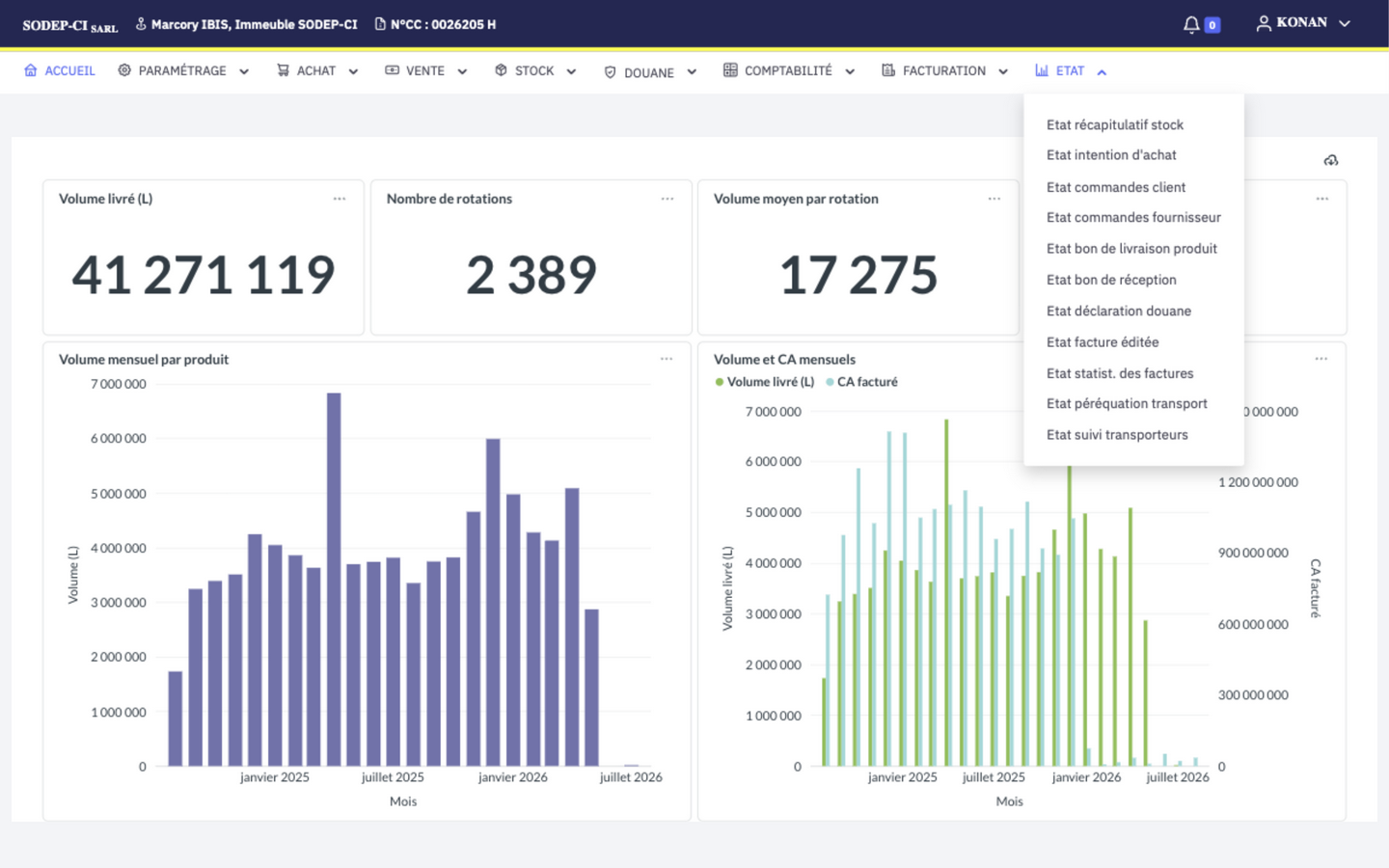The image size is (1389, 868).
Task: Open the Volume livré (L) card options menu
Action: 340,199
